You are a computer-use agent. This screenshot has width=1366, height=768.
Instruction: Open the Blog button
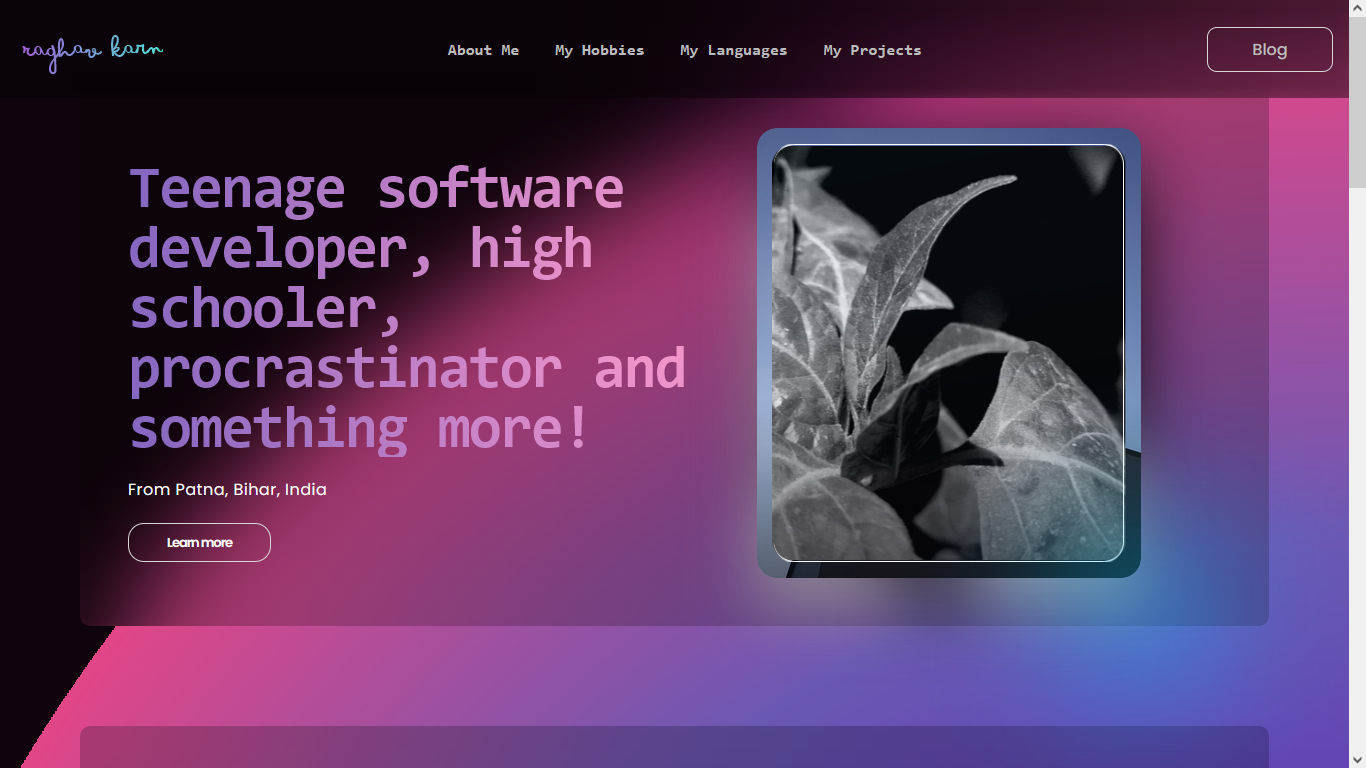point(1269,50)
